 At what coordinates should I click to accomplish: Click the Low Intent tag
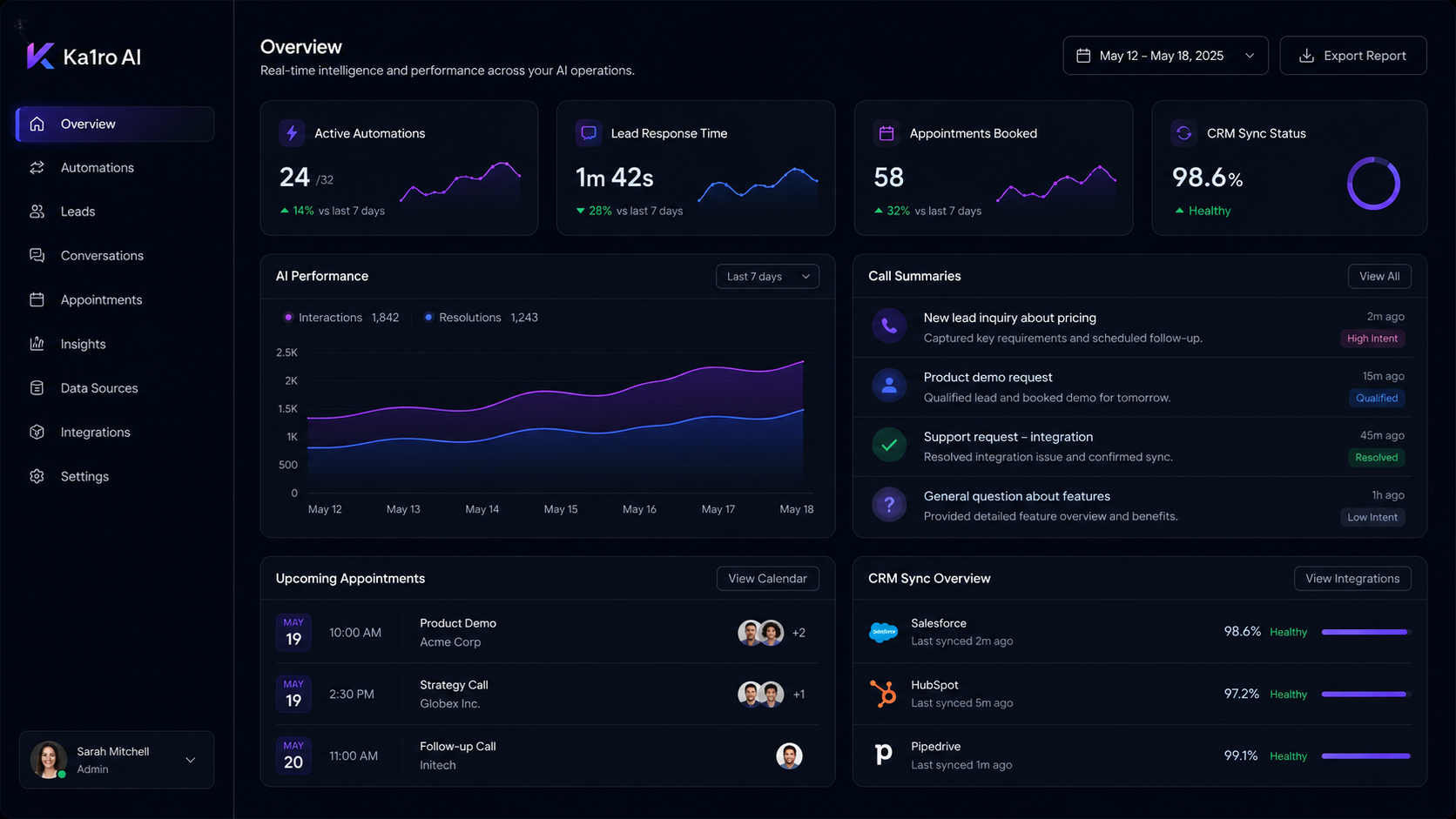pos(1372,517)
